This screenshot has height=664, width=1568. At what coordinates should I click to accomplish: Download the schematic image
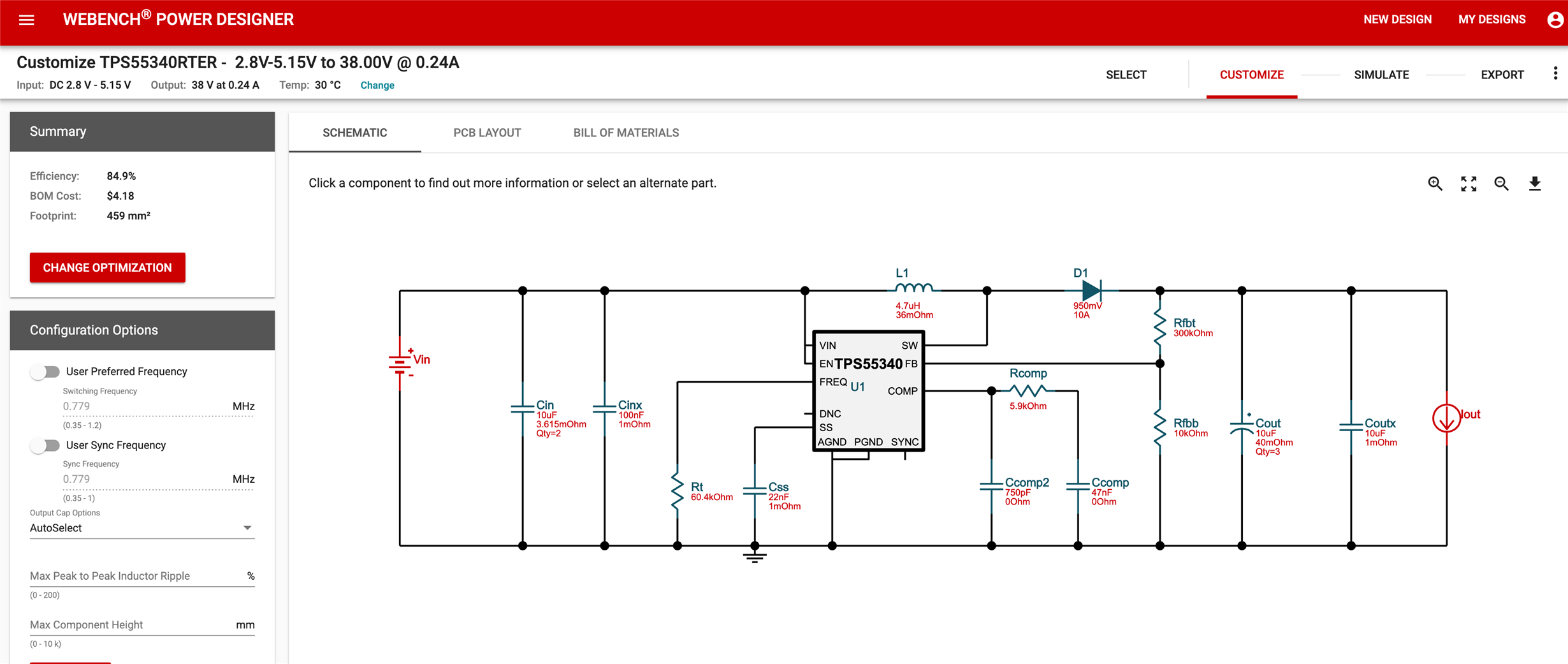tap(1535, 184)
